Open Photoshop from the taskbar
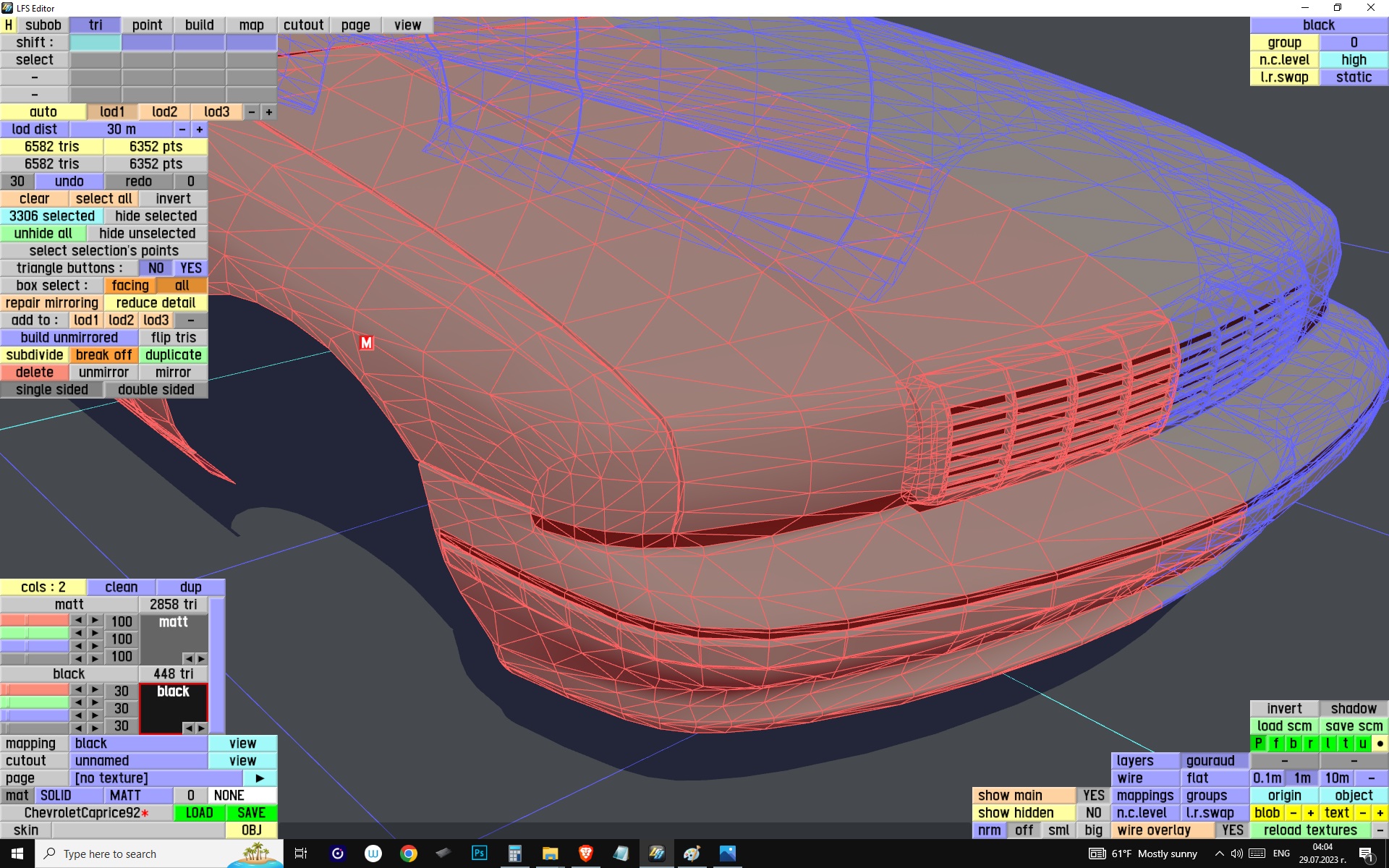The width and height of the screenshot is (1389, 868). [x=479, y=854]
